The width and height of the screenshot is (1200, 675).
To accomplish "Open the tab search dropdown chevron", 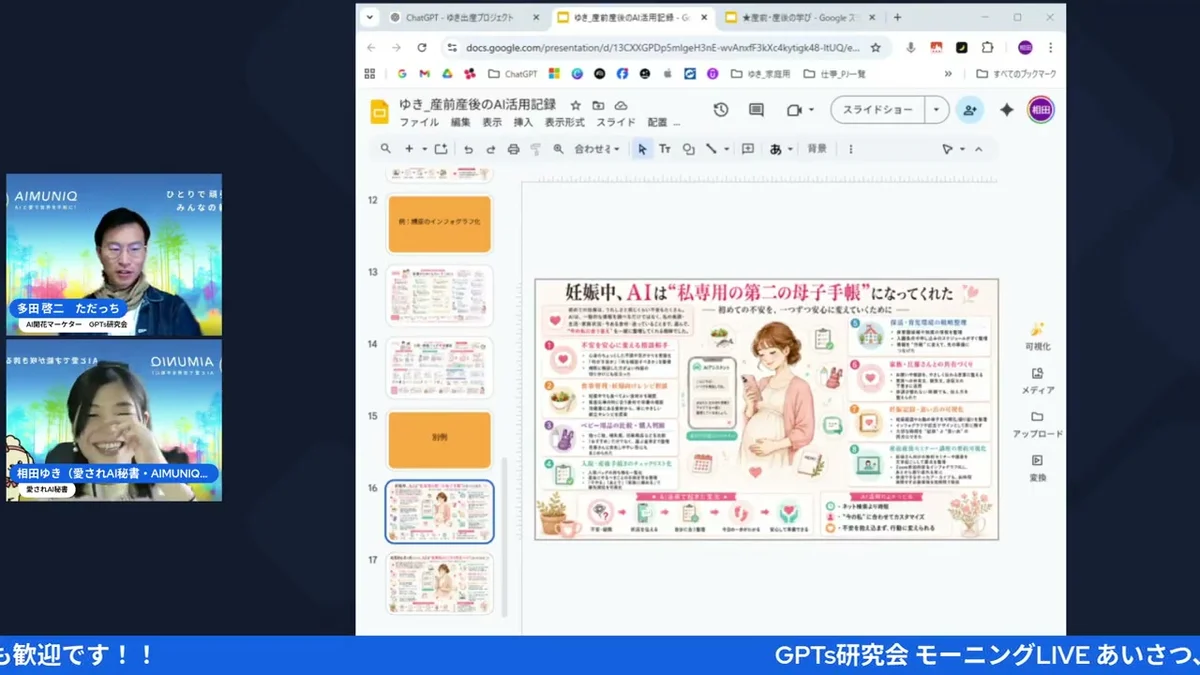I will coord(370,17).
